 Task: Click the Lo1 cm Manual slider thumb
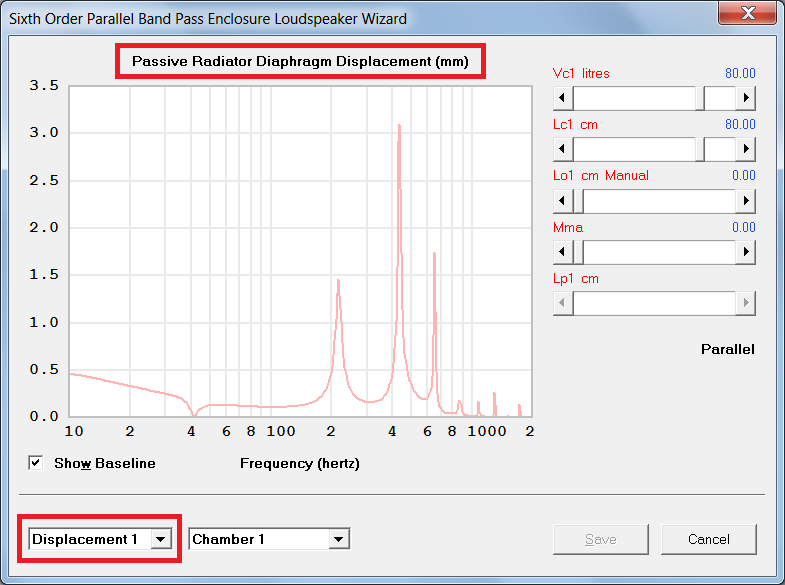coord(578,201)
